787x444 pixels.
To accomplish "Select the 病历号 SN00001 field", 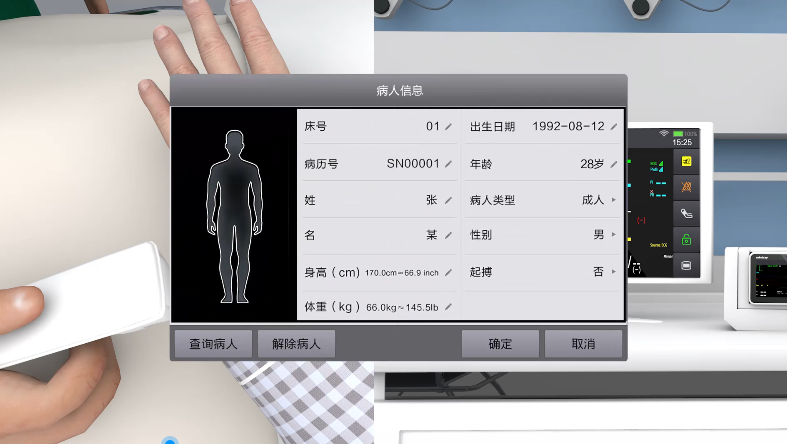I will point(413,164).
